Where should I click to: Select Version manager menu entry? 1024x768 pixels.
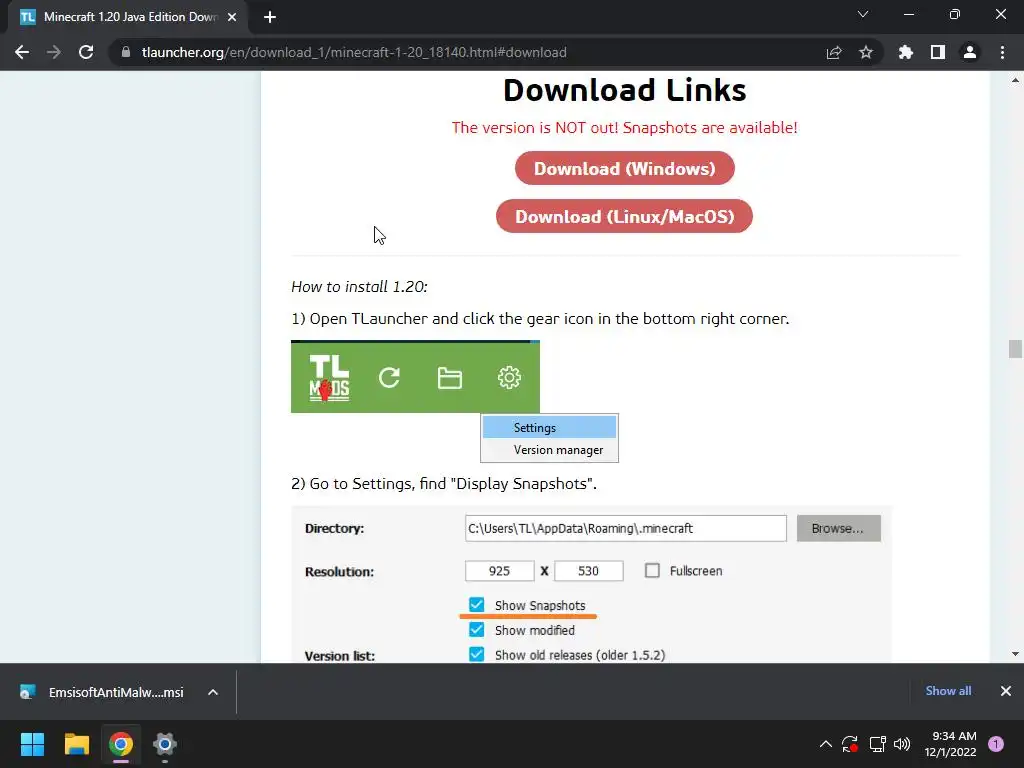click(x=549, y=450)
